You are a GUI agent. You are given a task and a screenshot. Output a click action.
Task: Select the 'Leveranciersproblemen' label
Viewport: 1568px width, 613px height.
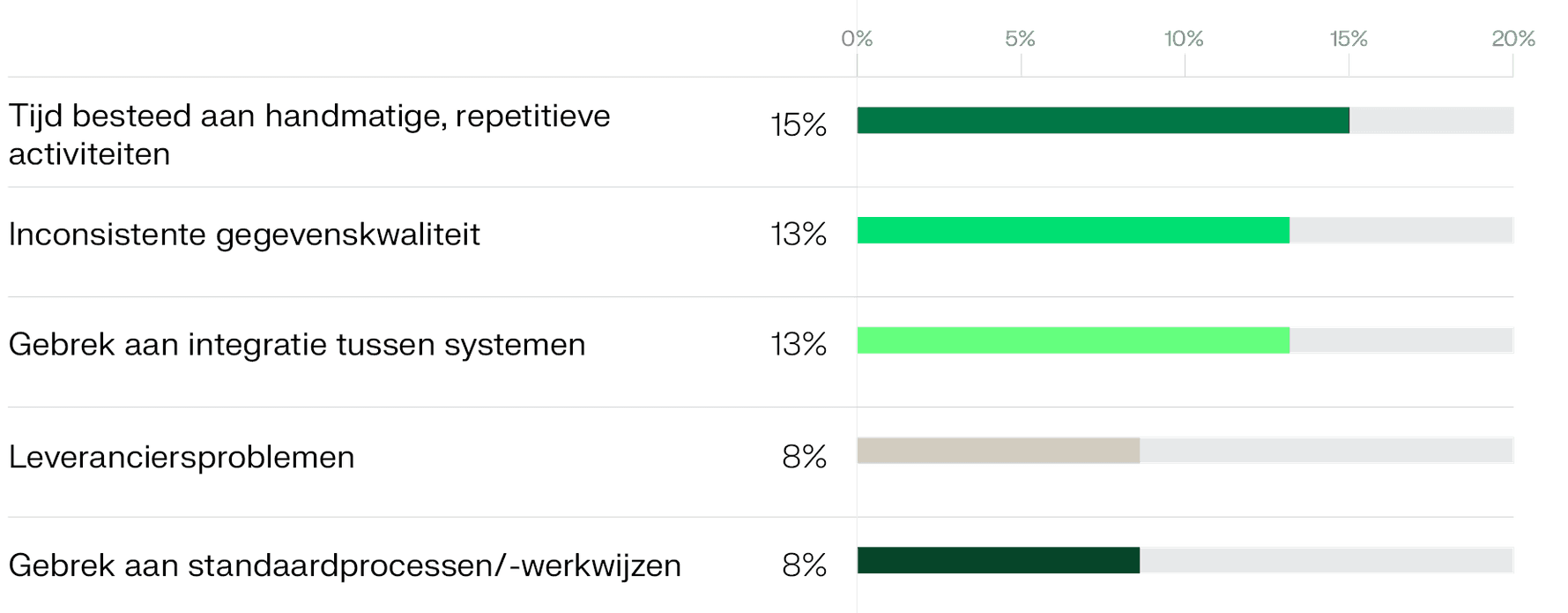point(182,457)
